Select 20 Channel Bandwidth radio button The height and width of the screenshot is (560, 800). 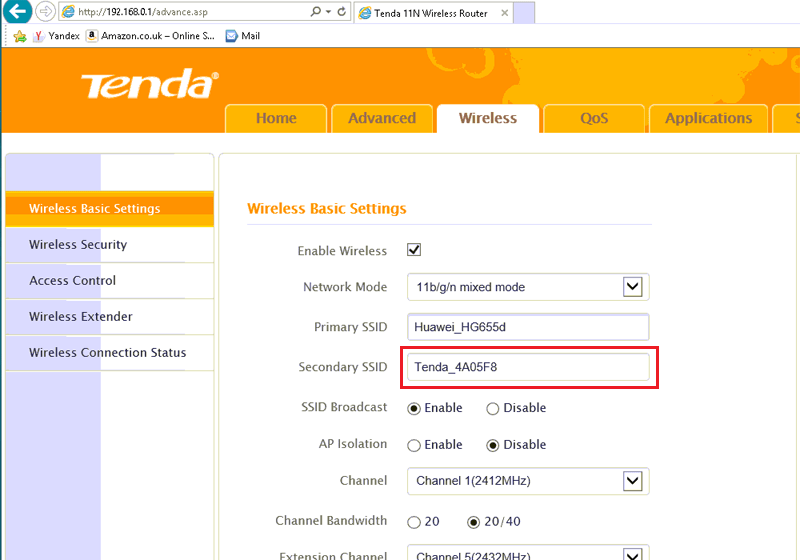pyautogui.click(x=414, y=522)
